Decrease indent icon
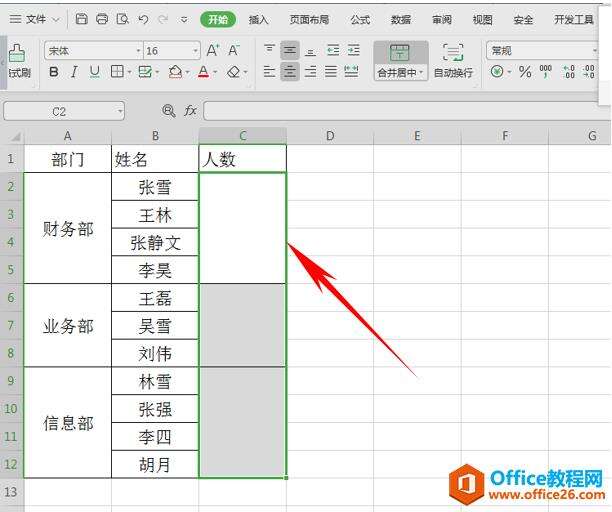The width and height of the screenshot is (612, 512). click(333, 50)
